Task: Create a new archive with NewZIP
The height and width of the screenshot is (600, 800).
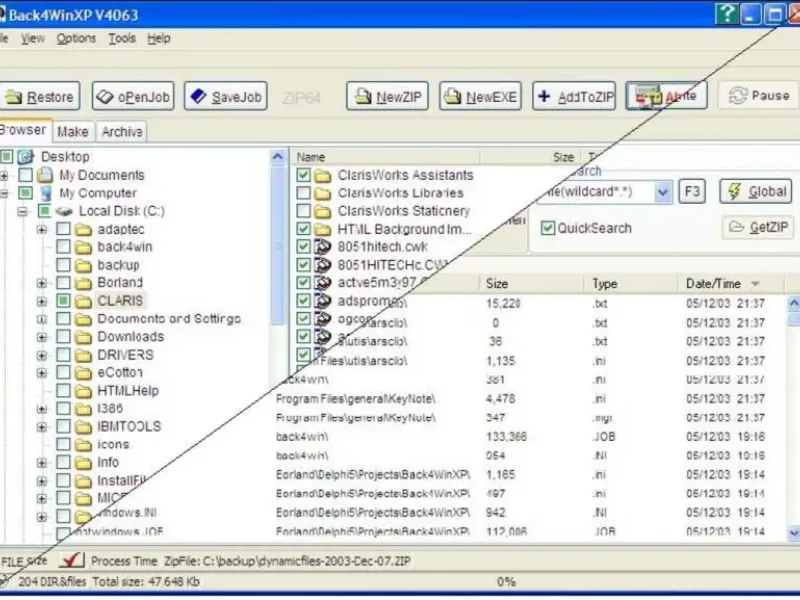Action: 387,96
